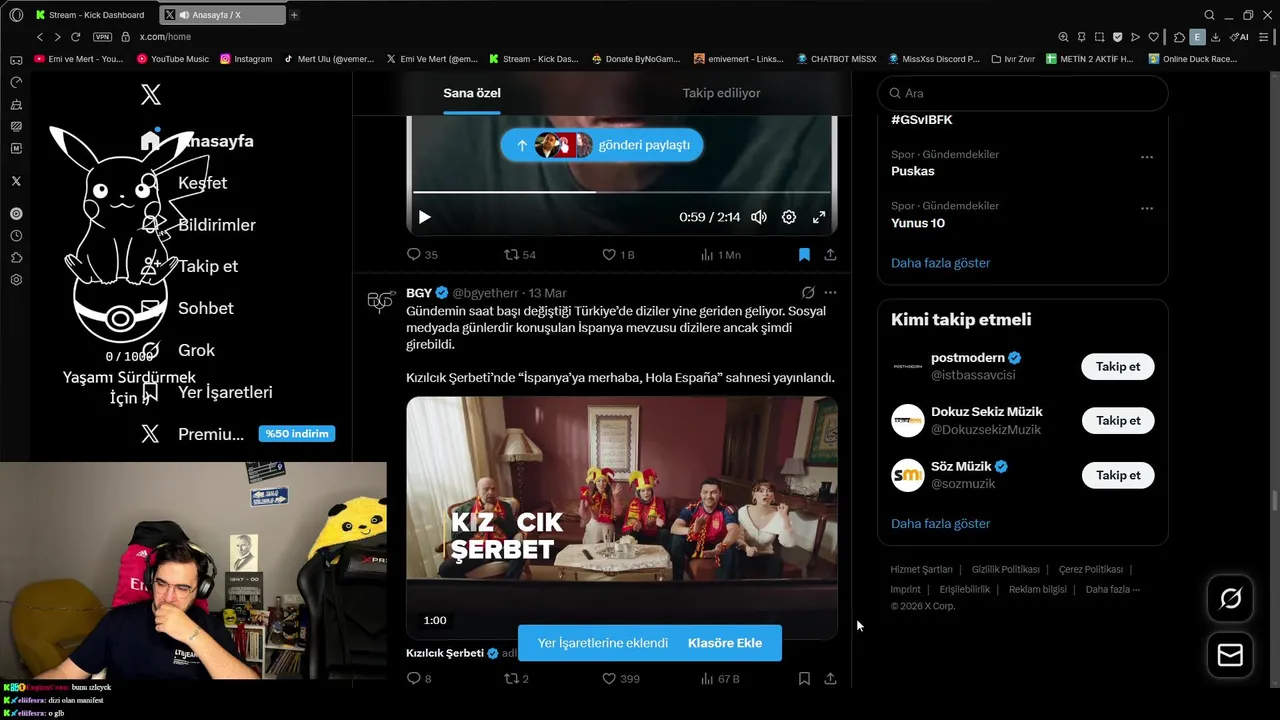Open a new browser tab

pos(294,15)
